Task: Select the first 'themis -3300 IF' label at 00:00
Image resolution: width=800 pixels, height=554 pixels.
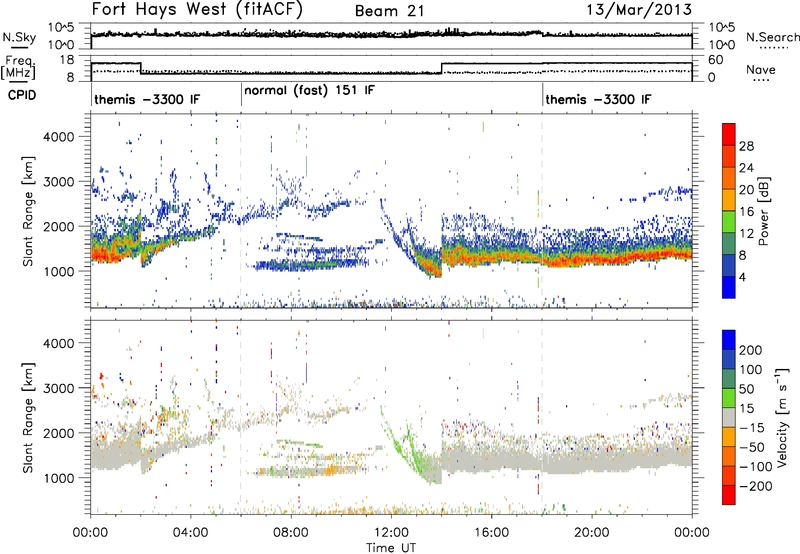Action: point(147,99)
